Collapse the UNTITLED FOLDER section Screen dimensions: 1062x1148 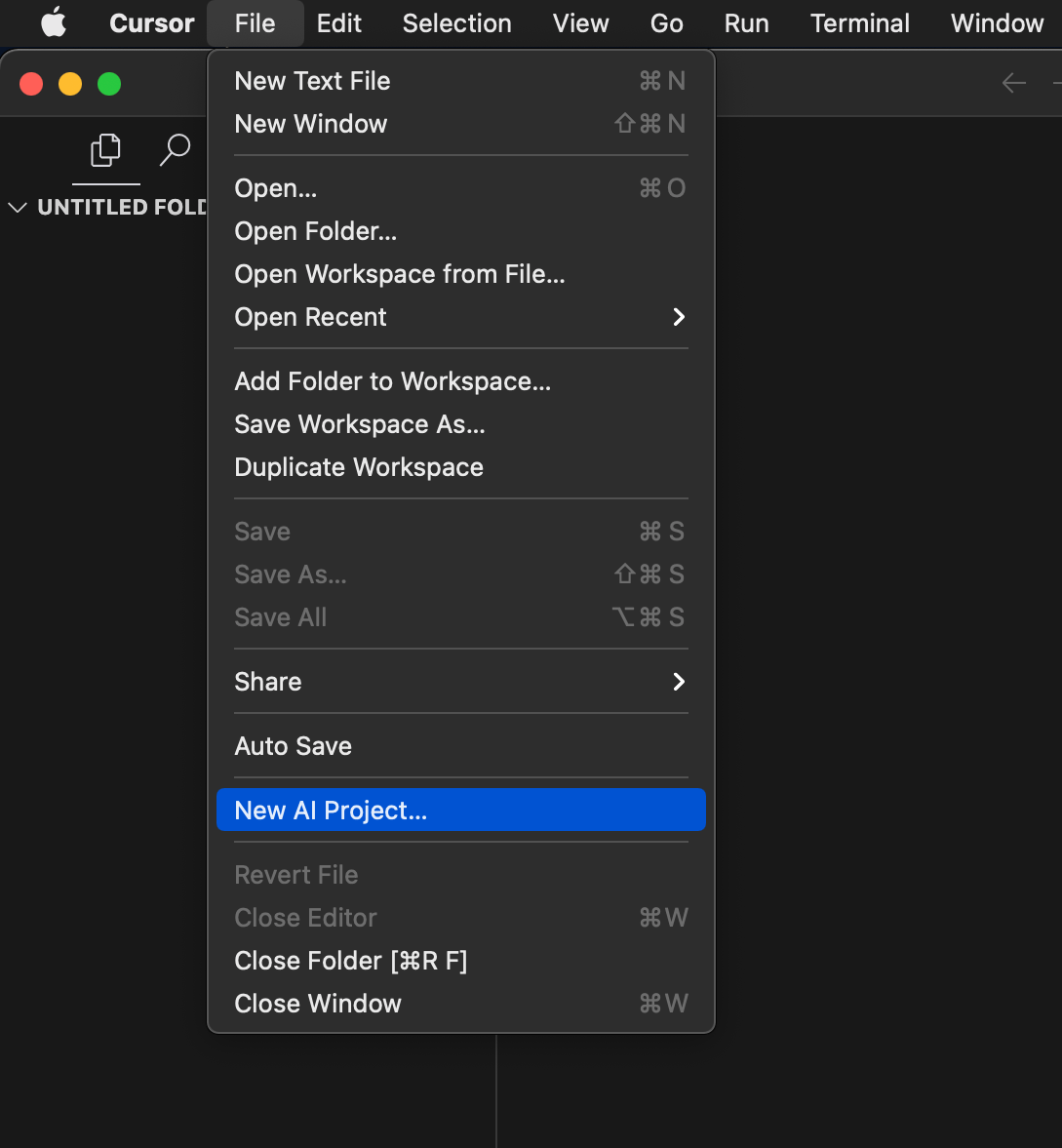[18, 208]
